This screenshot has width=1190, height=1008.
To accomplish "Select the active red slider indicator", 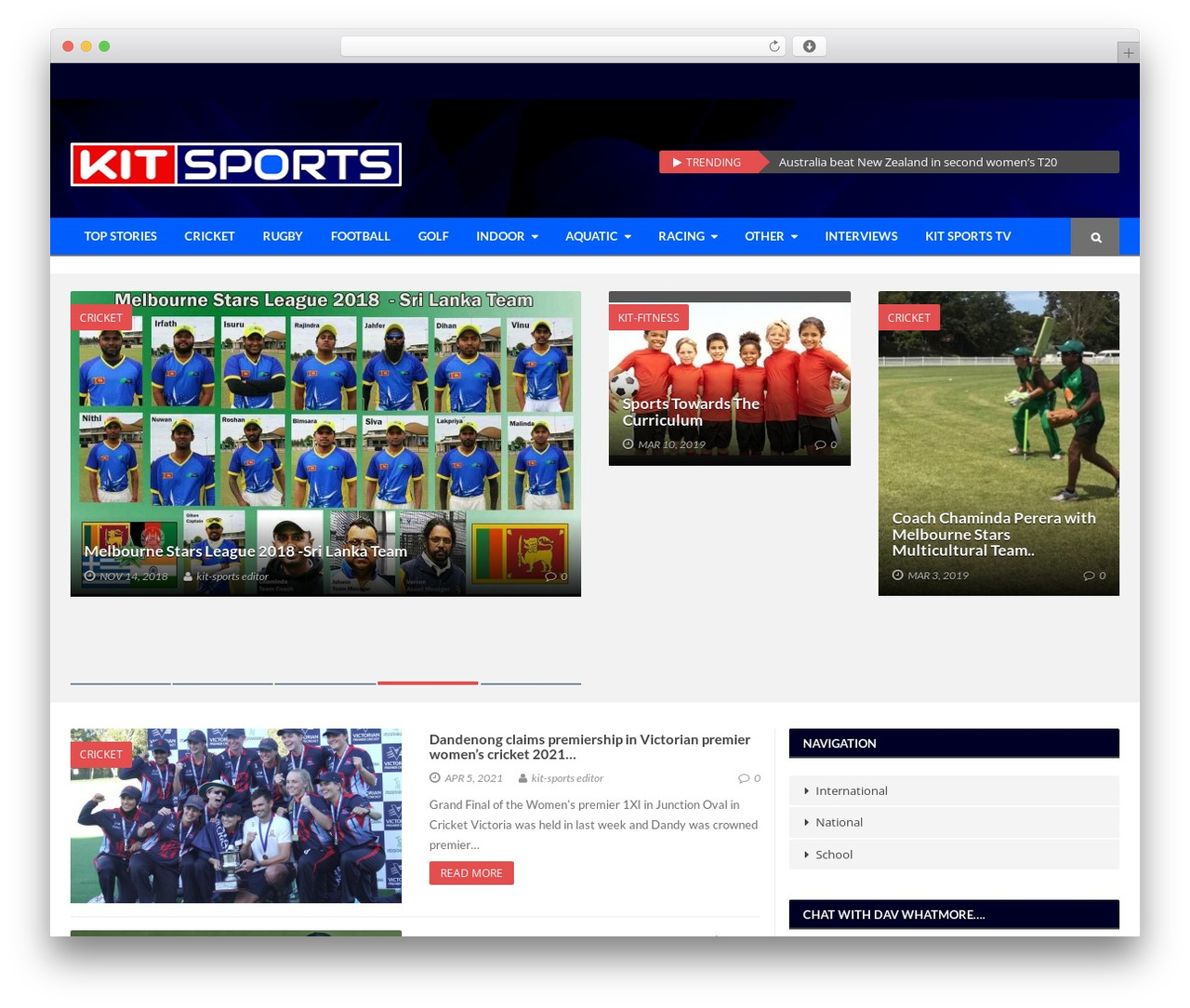I will pos(428,683).
